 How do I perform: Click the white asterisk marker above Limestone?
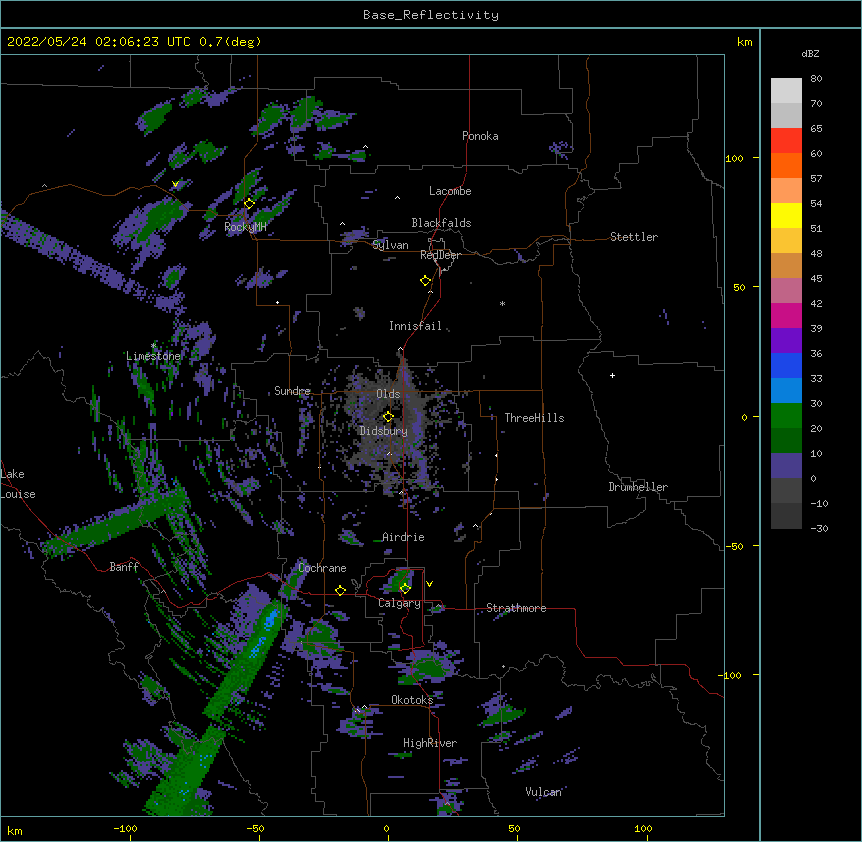click(x=153, y=346)
